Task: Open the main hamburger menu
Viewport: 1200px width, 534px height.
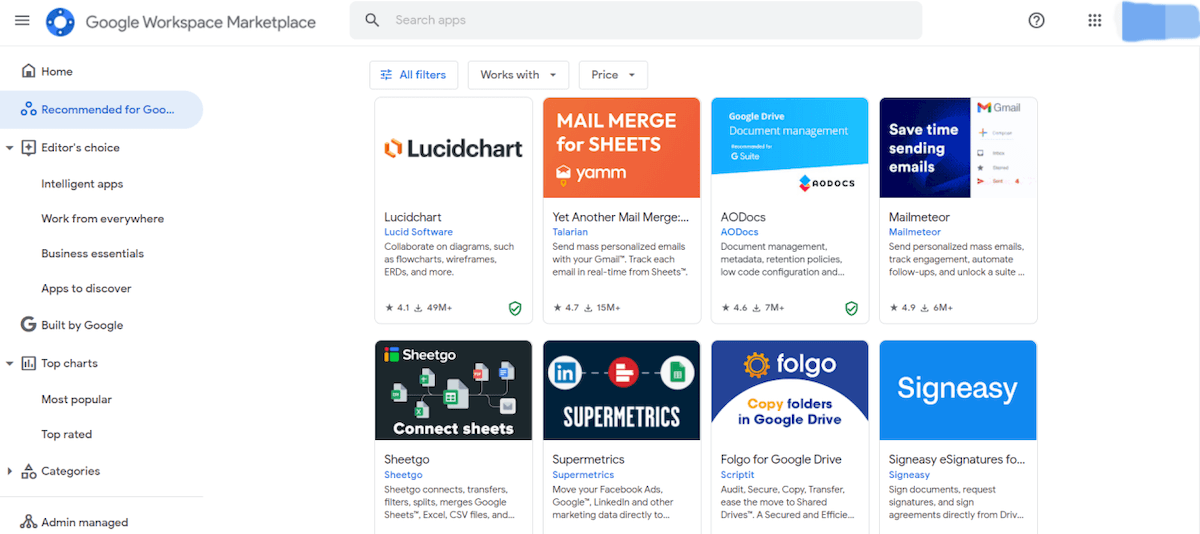Action: click(x=22, y=21)
